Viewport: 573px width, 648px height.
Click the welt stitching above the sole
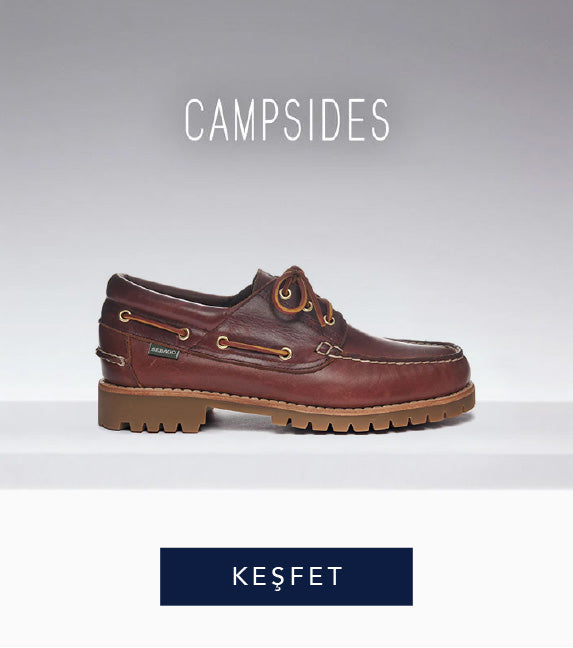[x=289, y=401]
